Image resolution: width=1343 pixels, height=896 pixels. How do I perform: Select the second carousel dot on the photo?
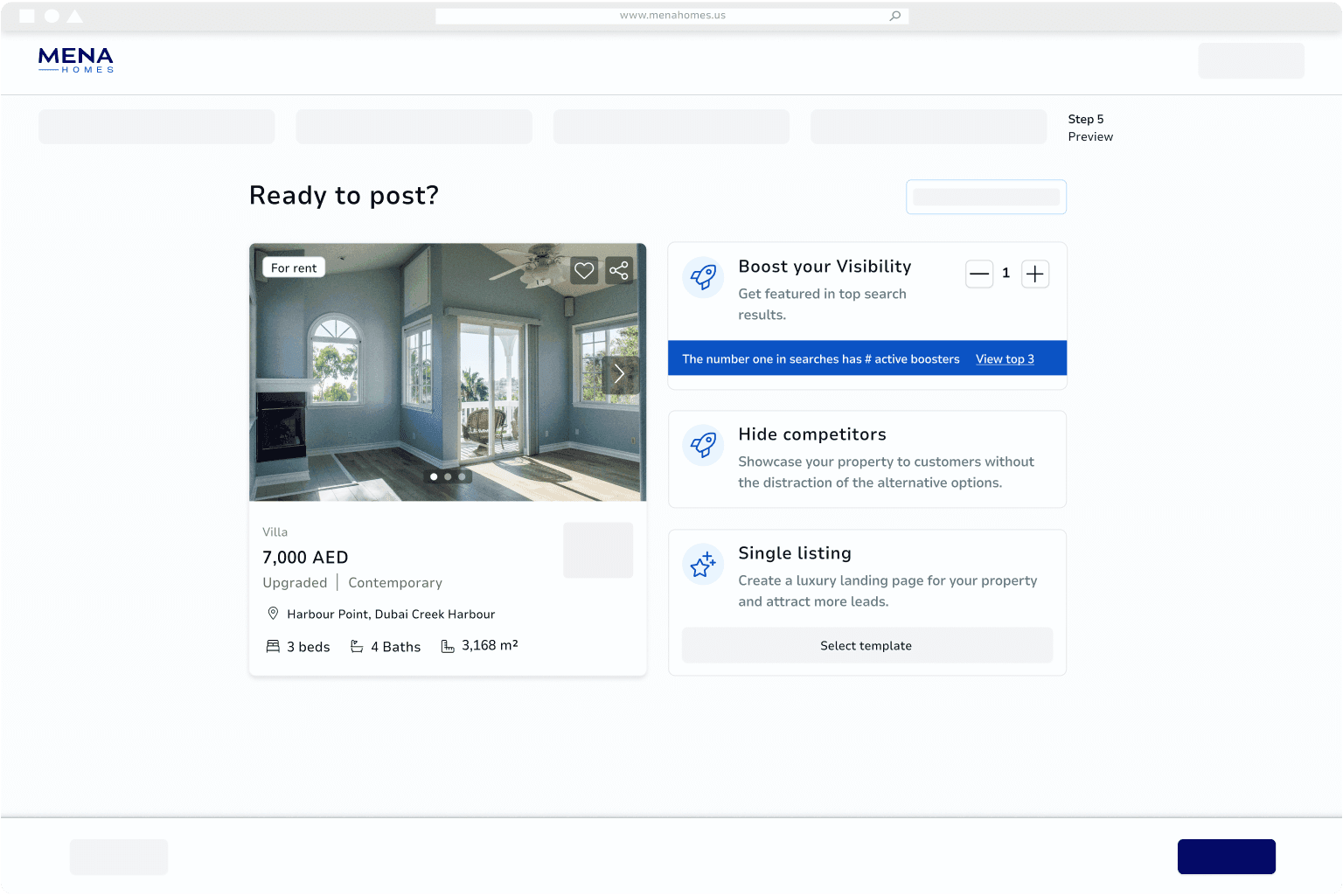pos(448,476)
